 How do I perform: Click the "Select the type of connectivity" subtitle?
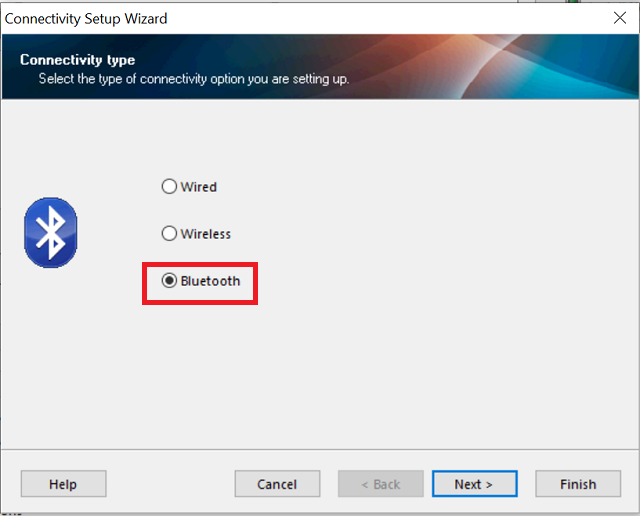[193, 78]
